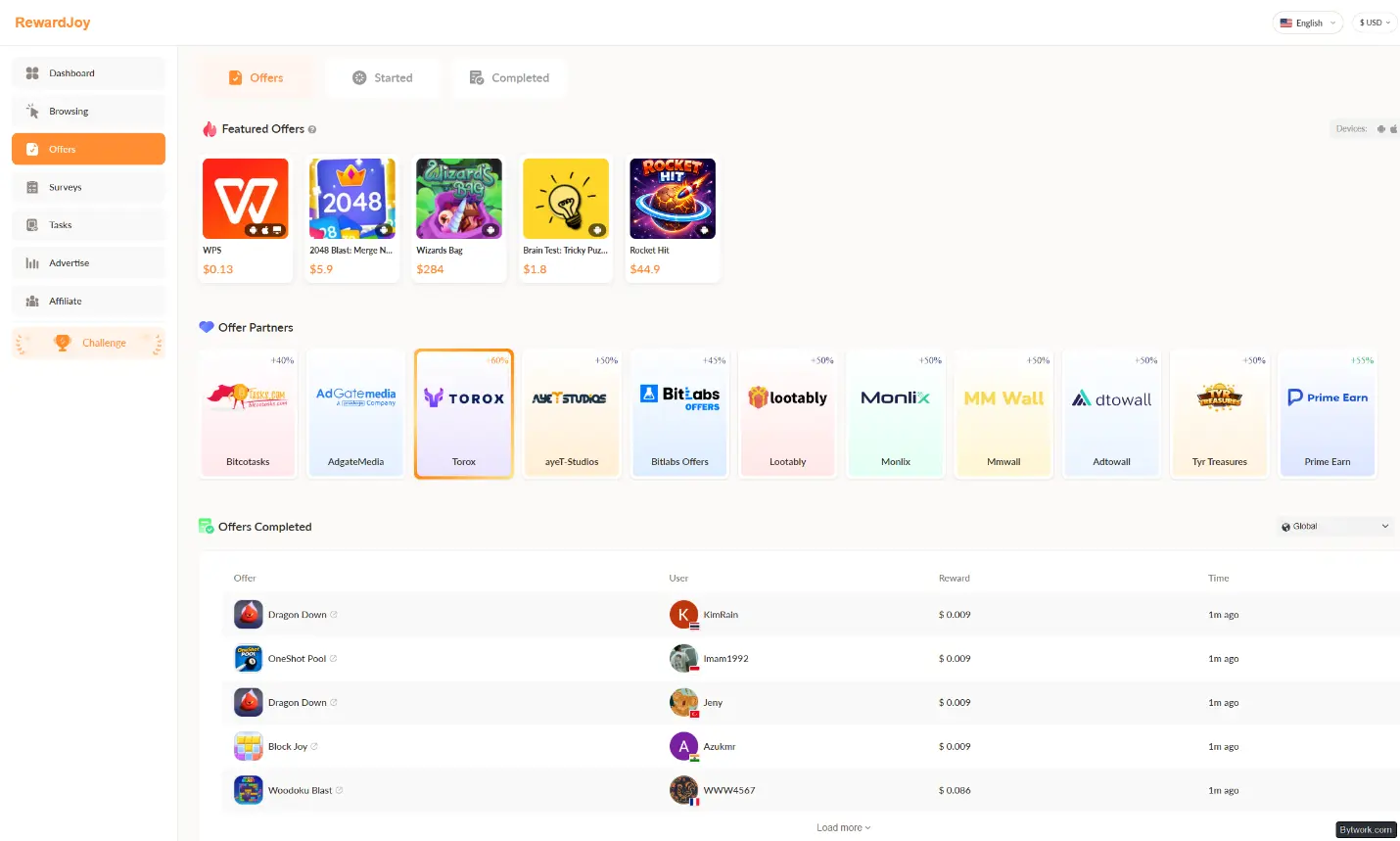Select the Bitcotasks offer partner
The width and height of the screenshot is (1400, 841).
[248, 414]
